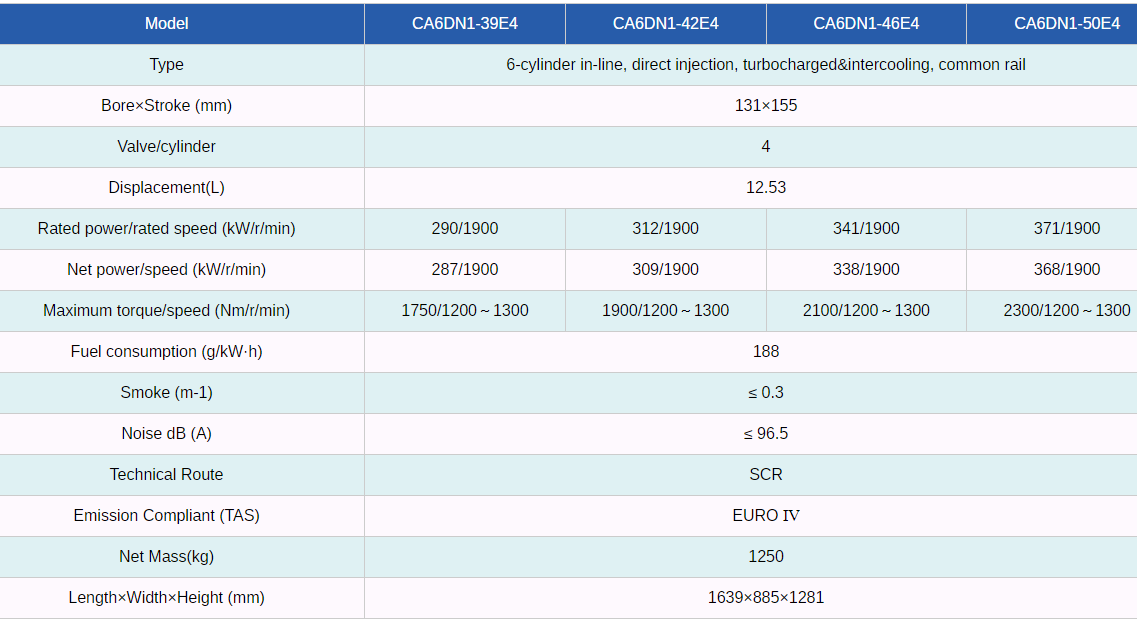This screenshot has height=624, width=1137.
Task: Click the CA6DN1-46E4 column header
Action: pos(865,23)
